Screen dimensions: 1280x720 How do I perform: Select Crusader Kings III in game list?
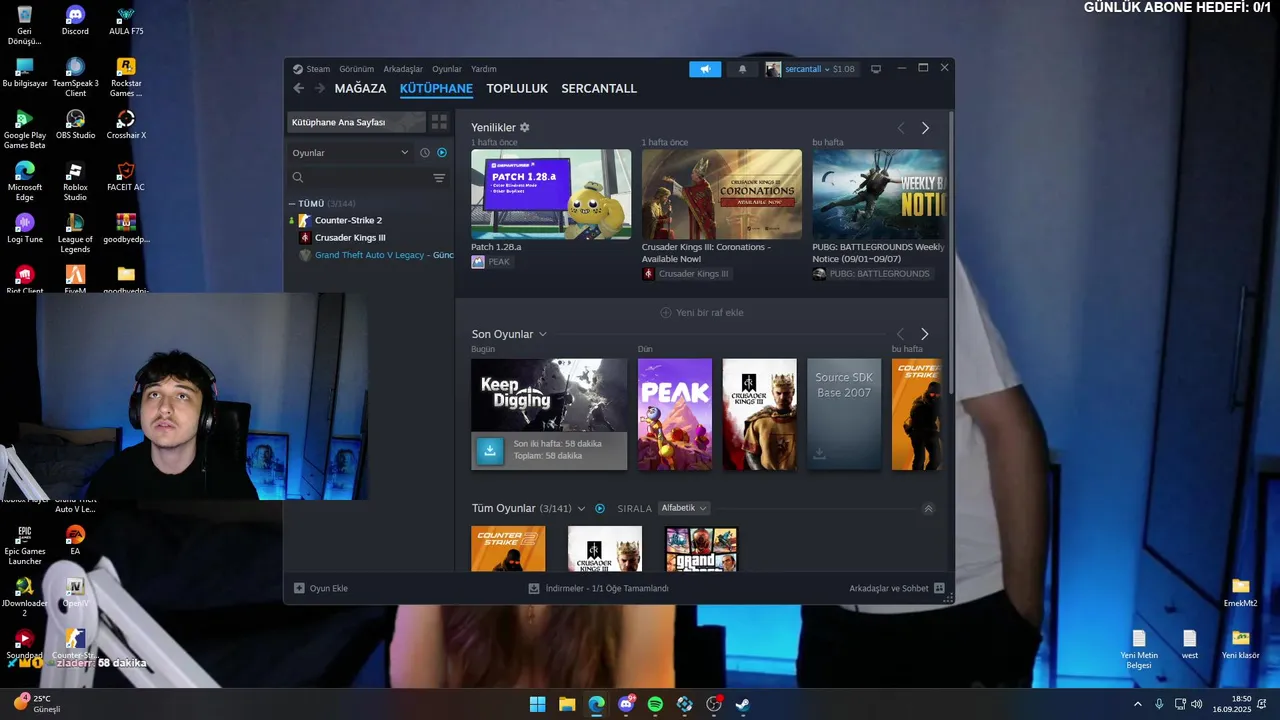coord(350,237)
